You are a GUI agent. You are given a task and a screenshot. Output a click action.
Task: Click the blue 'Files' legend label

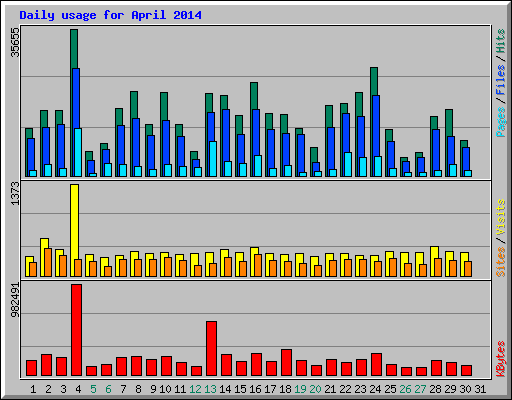(x=501, y=80)
